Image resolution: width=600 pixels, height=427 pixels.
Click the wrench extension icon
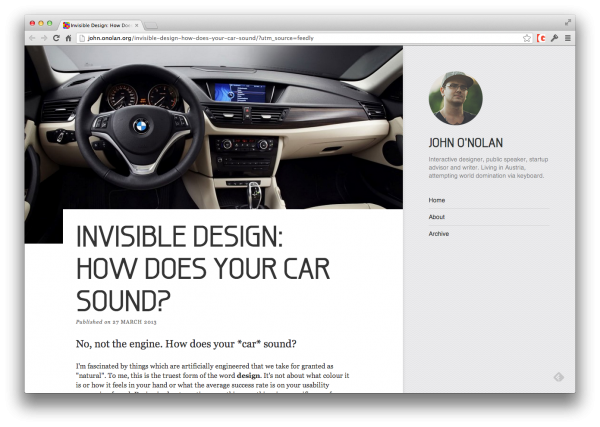[x=554, y=38]
